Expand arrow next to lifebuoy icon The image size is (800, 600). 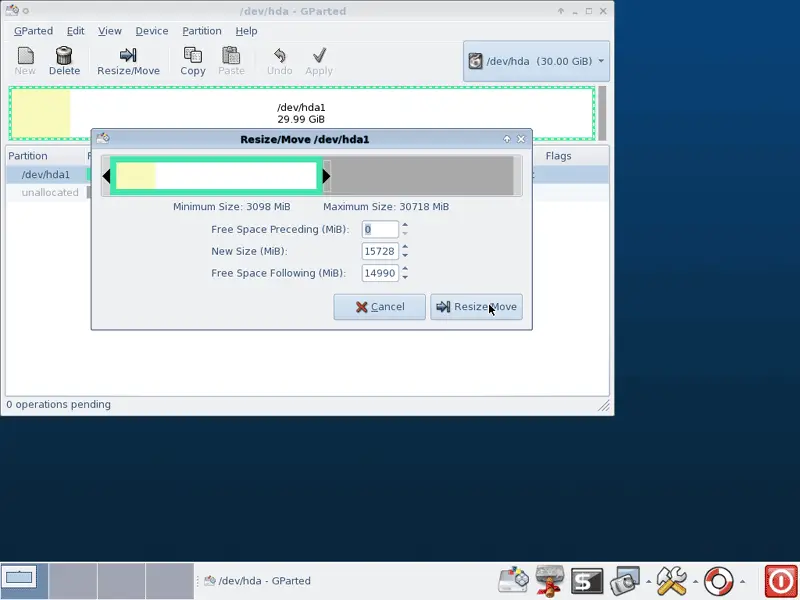tap(742, 581)
